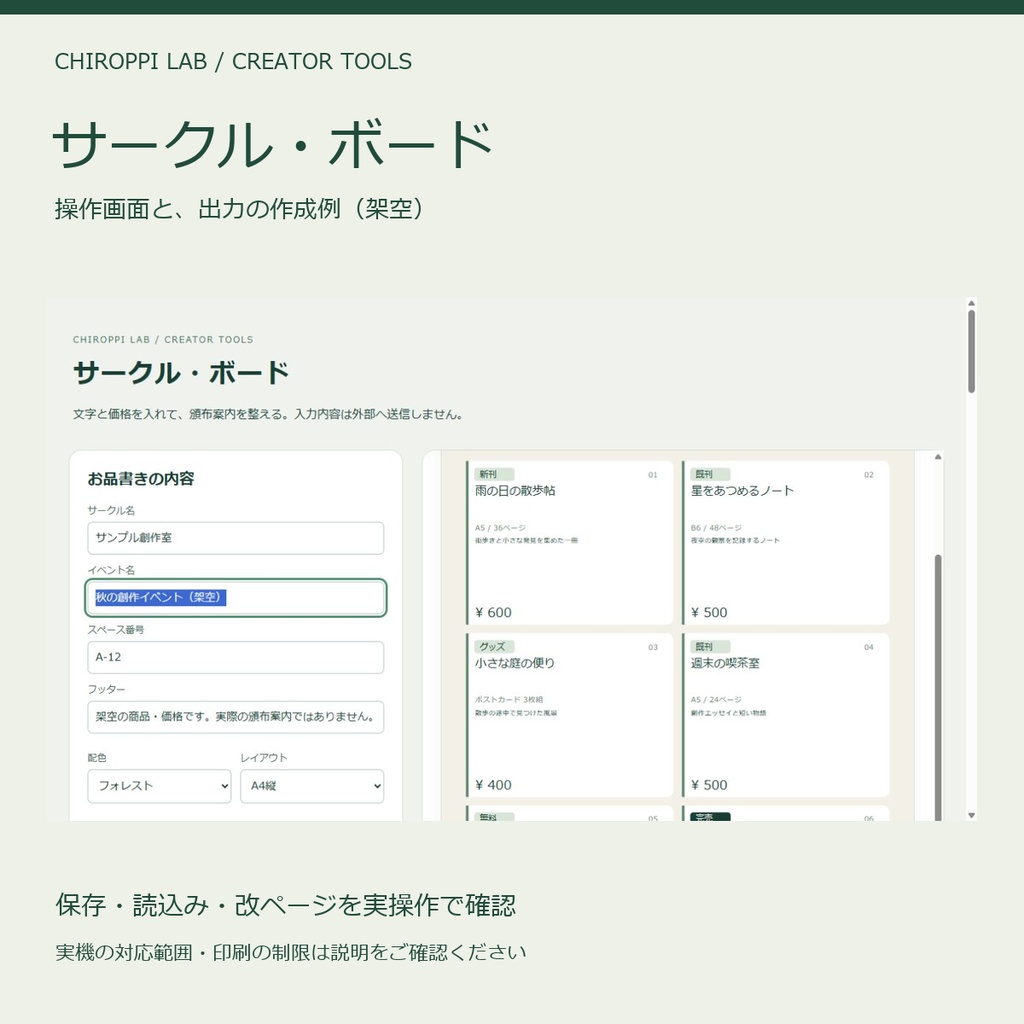Click the preview panel scrollbar thumb
This screenshot has height=1024, width=1024.
click(x=938, y=687)
